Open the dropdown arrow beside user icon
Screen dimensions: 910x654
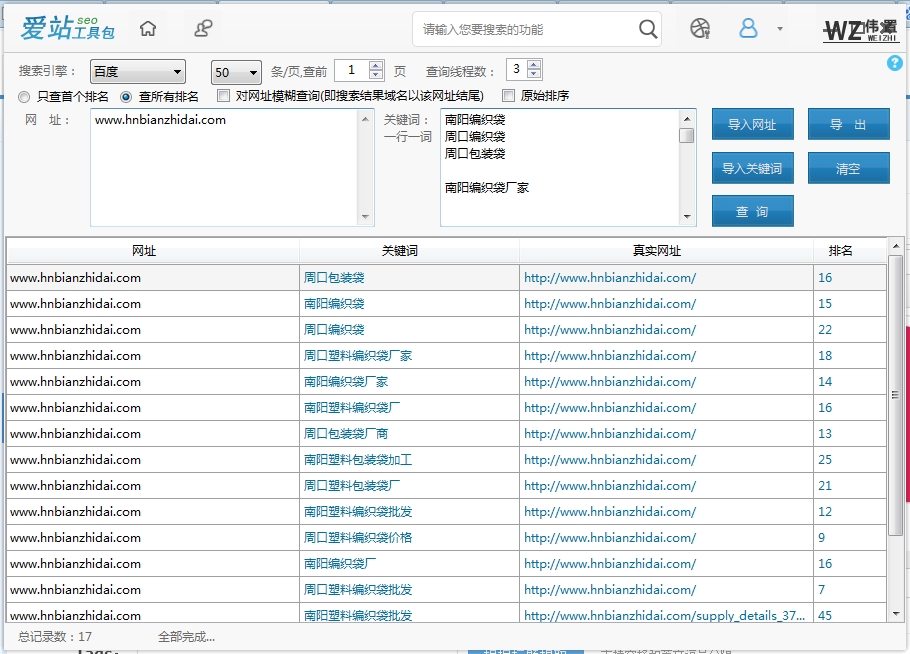tap(779, 29)
